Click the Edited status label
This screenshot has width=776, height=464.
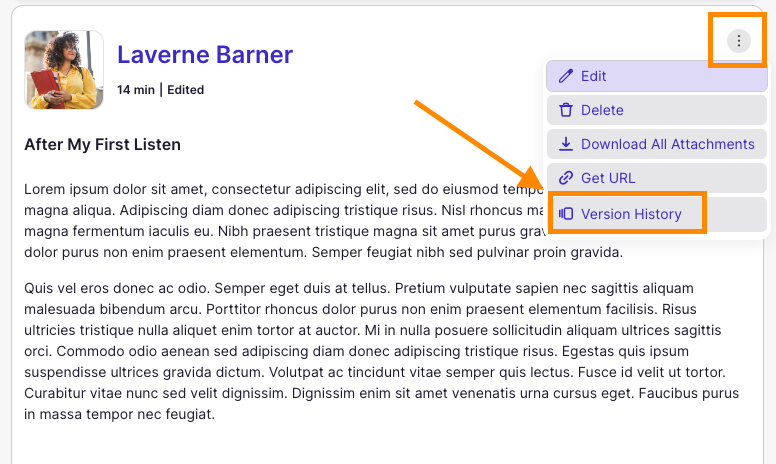[185, 90]
